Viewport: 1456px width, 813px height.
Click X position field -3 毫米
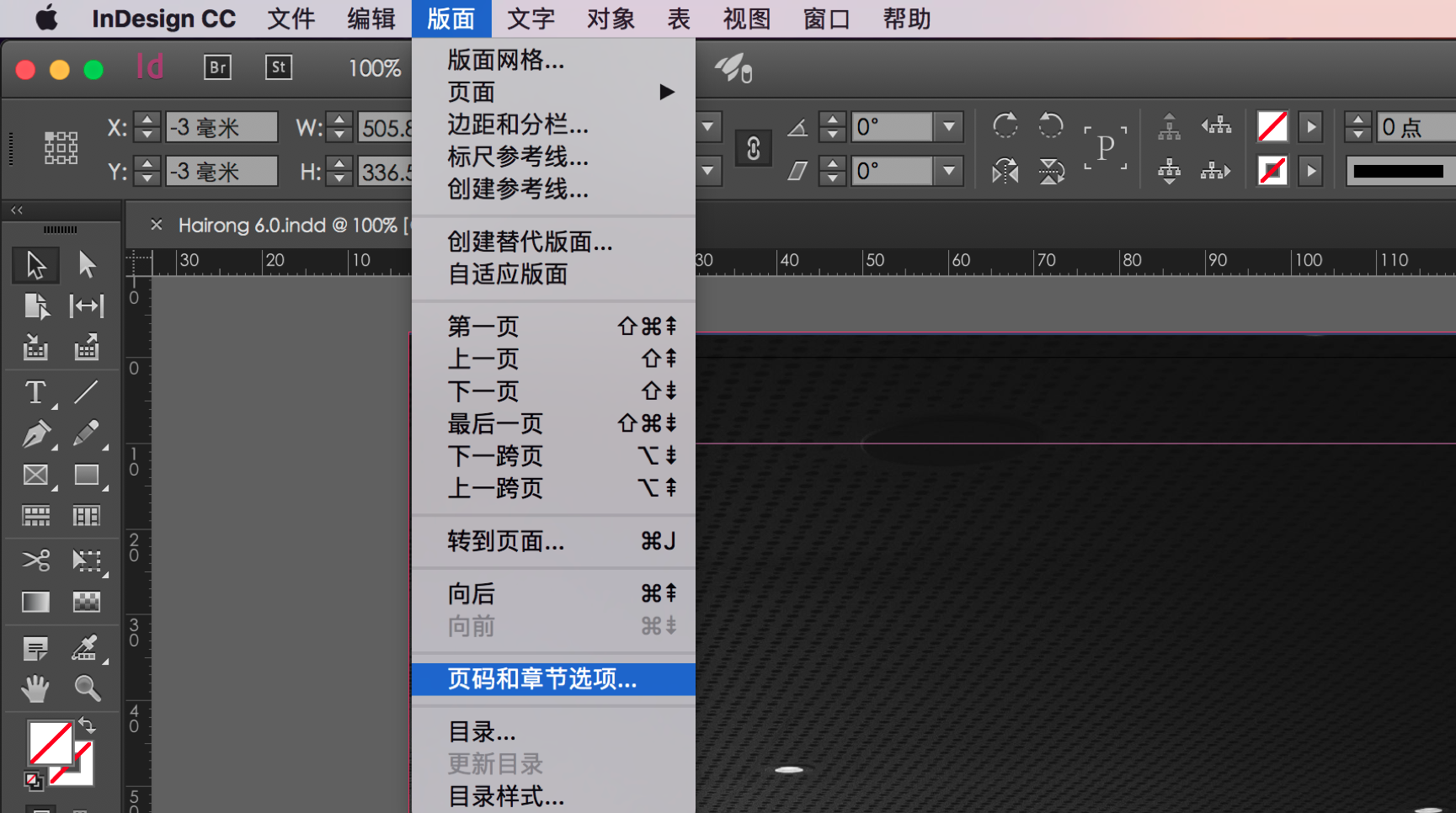click(221, 127)
